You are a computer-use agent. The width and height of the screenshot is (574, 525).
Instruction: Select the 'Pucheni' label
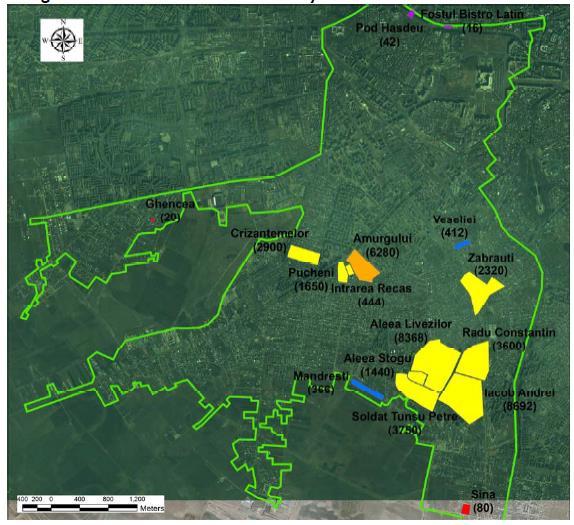coord(311,273)
